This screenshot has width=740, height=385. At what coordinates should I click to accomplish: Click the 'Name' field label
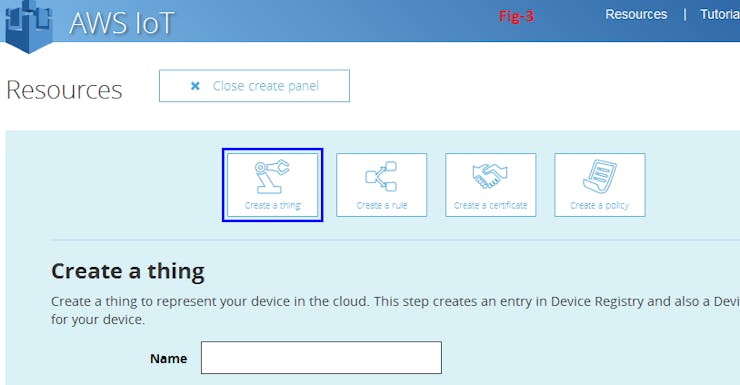[x=168, y=359]
